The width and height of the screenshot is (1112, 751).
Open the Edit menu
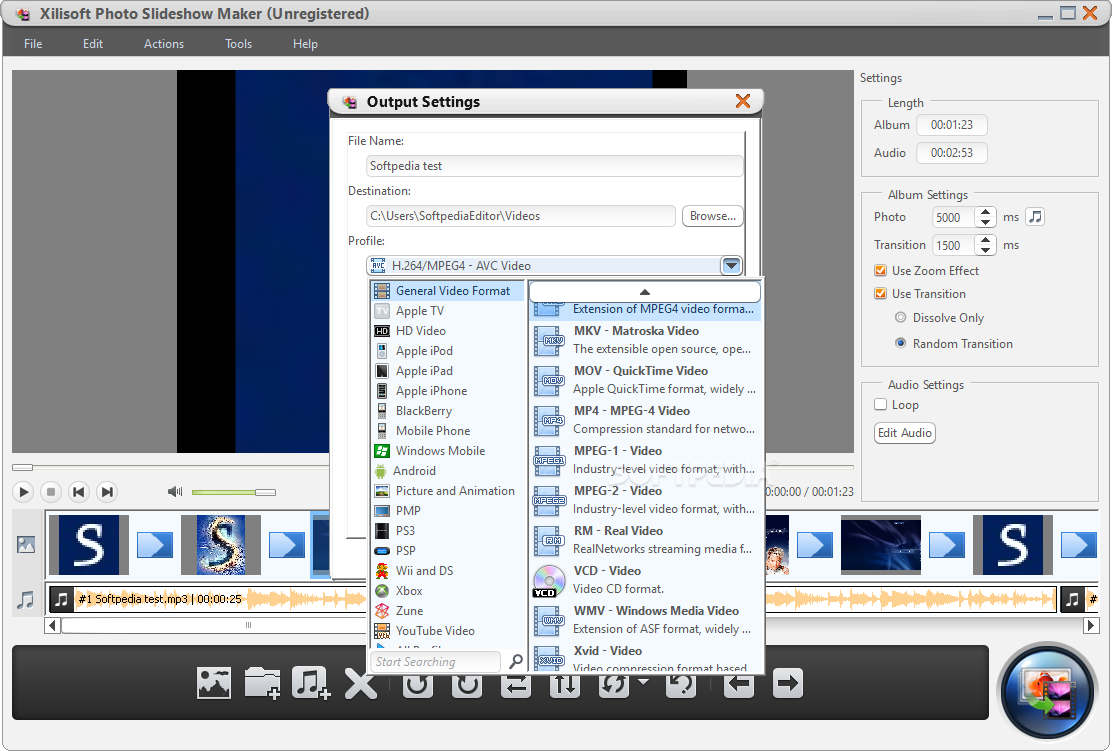pos(93,44)
